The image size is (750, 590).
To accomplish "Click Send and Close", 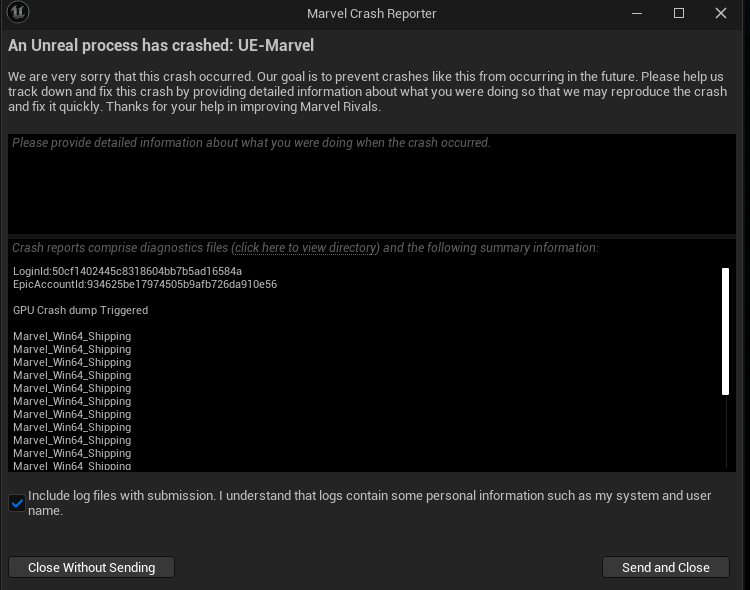I will coord(666,567).
